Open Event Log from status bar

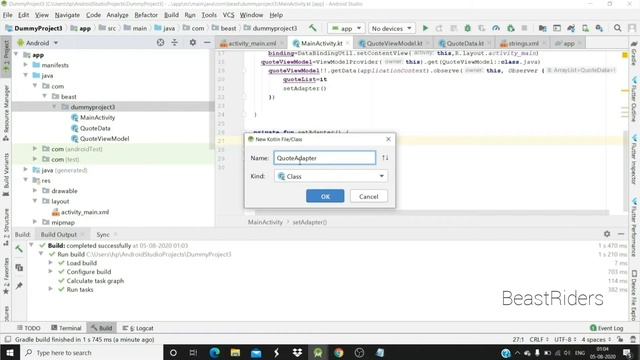607,328
